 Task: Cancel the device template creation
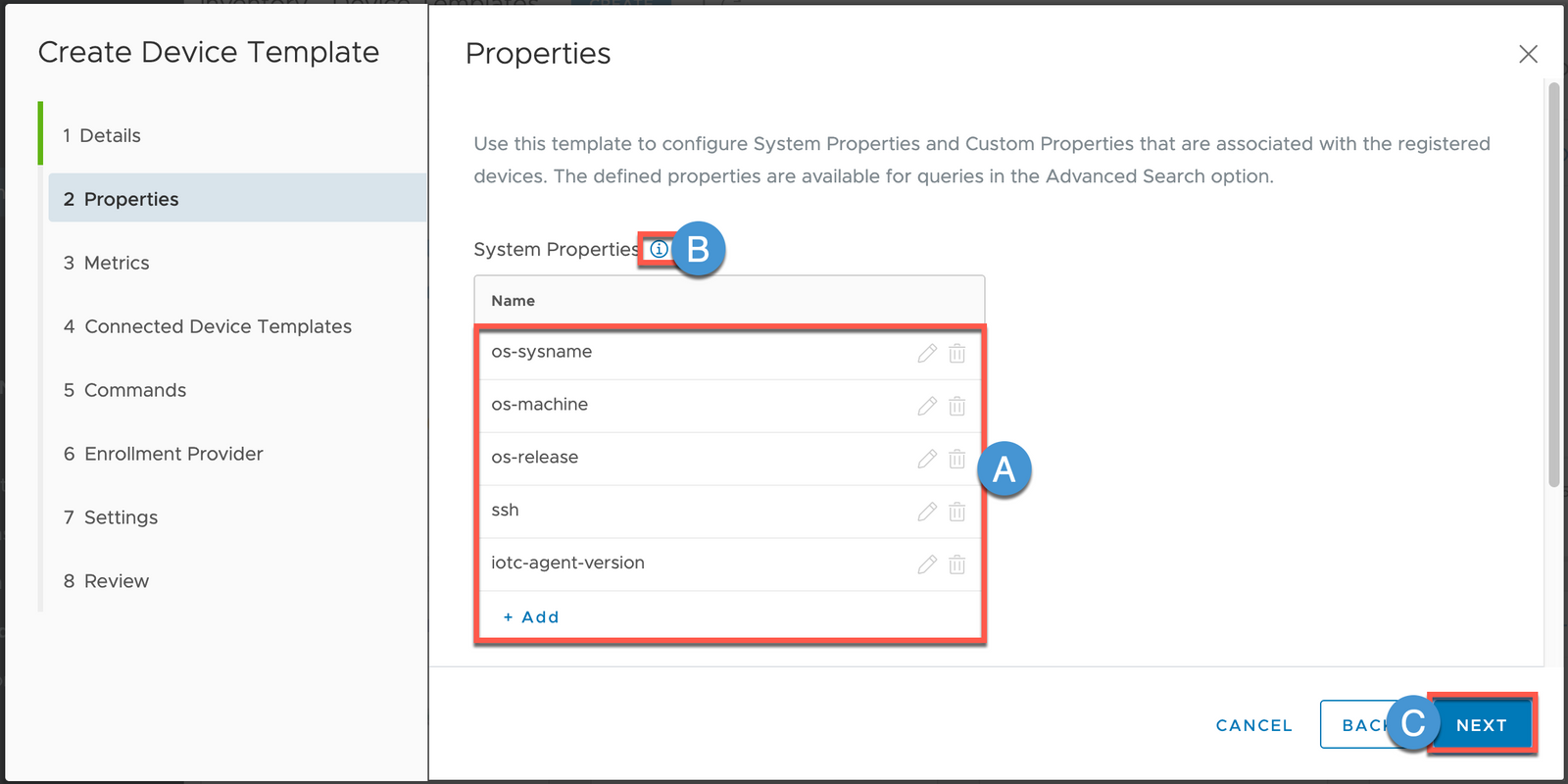click(x=1253, y=725)
